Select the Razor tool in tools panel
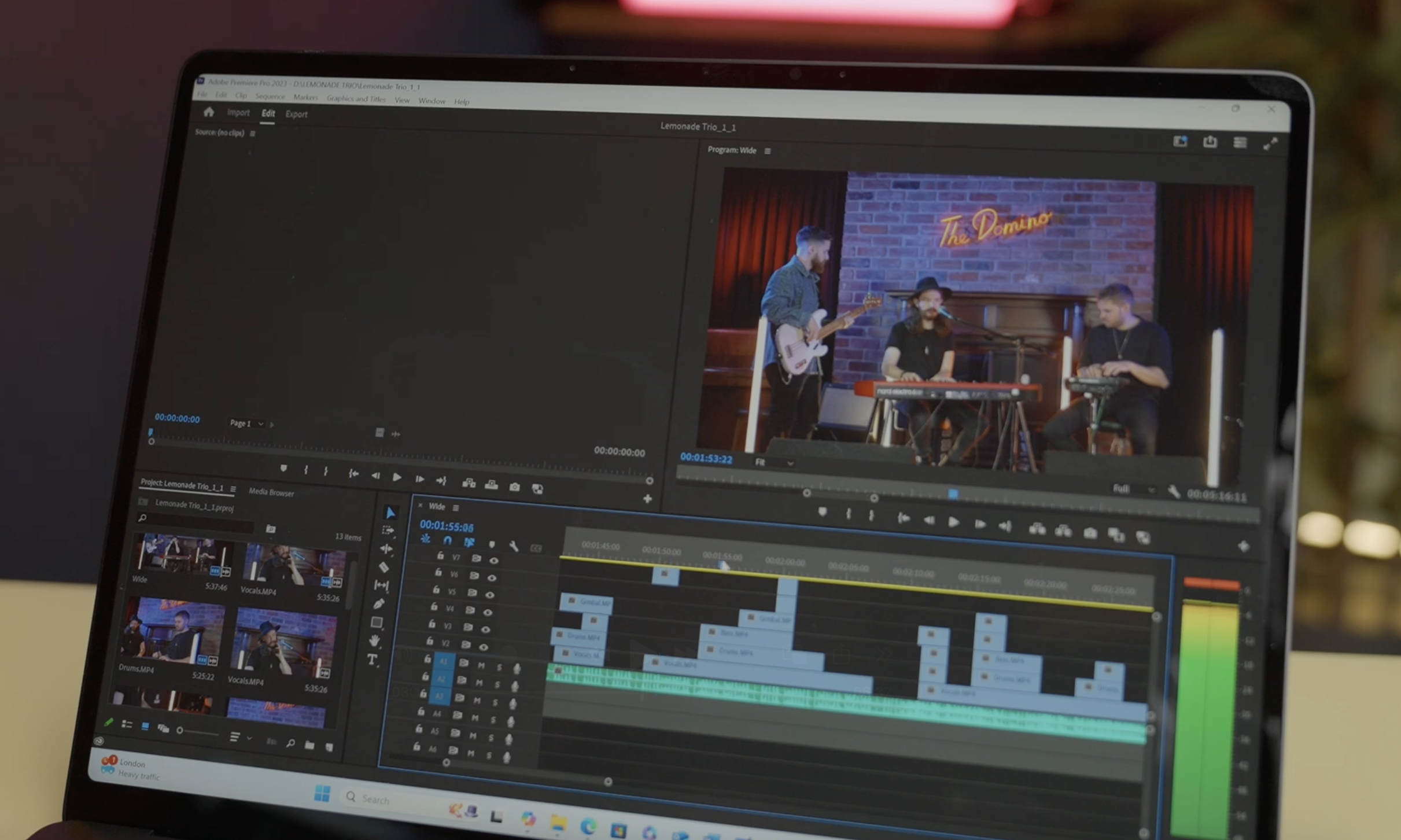Viewport: 1401px width, 840px height. pos(384,567)
